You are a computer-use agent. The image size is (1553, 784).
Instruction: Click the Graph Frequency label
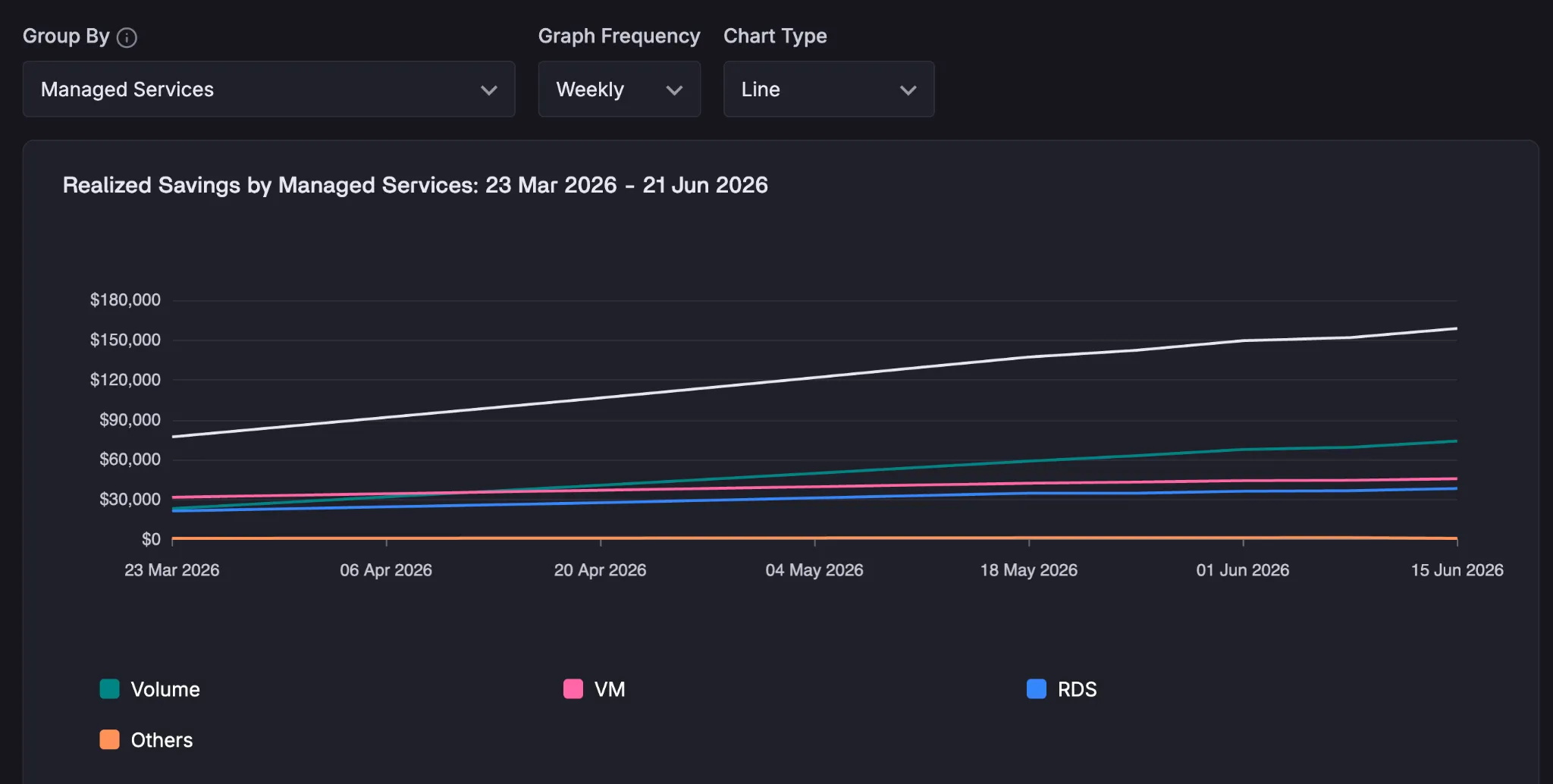pyautogui.click(x=619, y=36)
